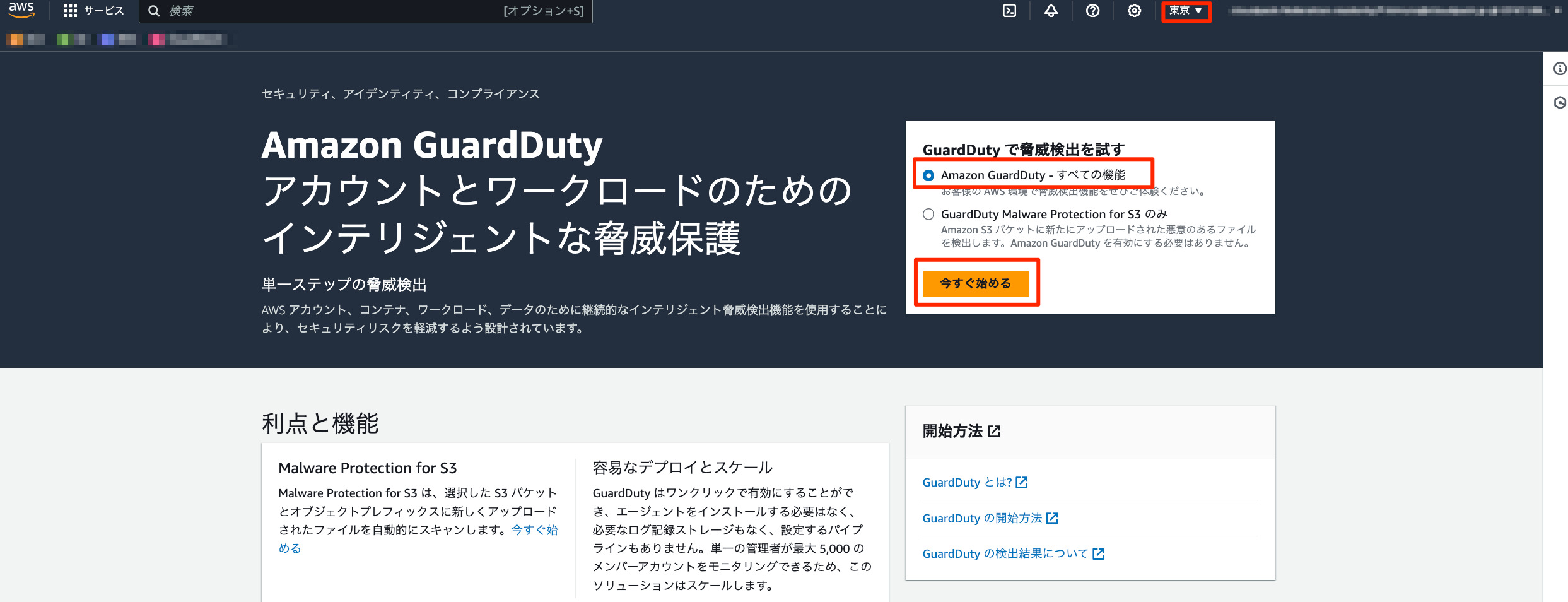Click the orange square favorite swatch icon
The width and height of the screenshot is (1568, 602).
(13, 39)
